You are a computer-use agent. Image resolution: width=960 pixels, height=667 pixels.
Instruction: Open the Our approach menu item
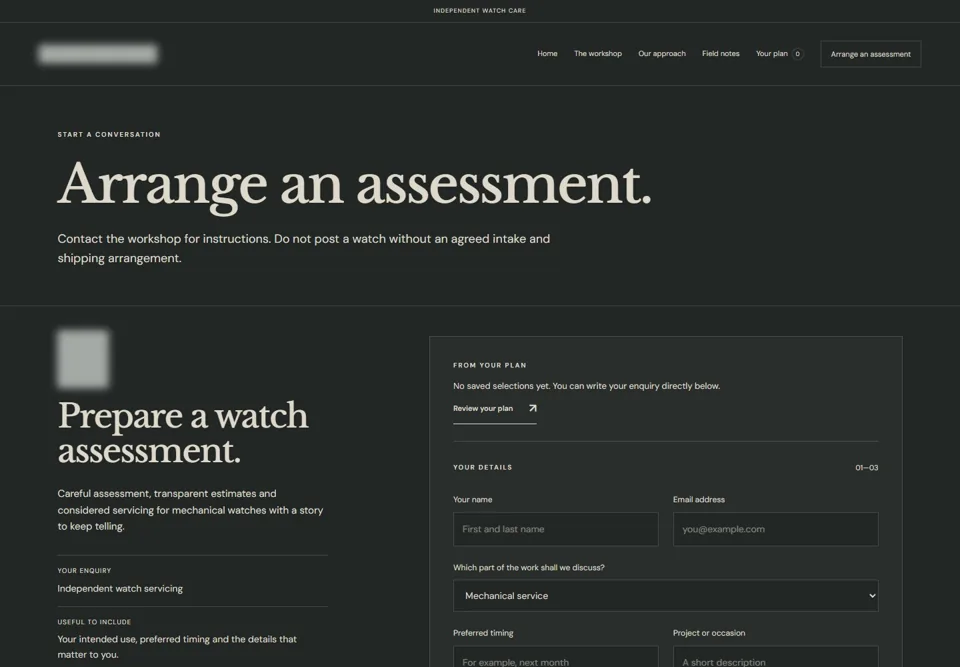(662, 54)
